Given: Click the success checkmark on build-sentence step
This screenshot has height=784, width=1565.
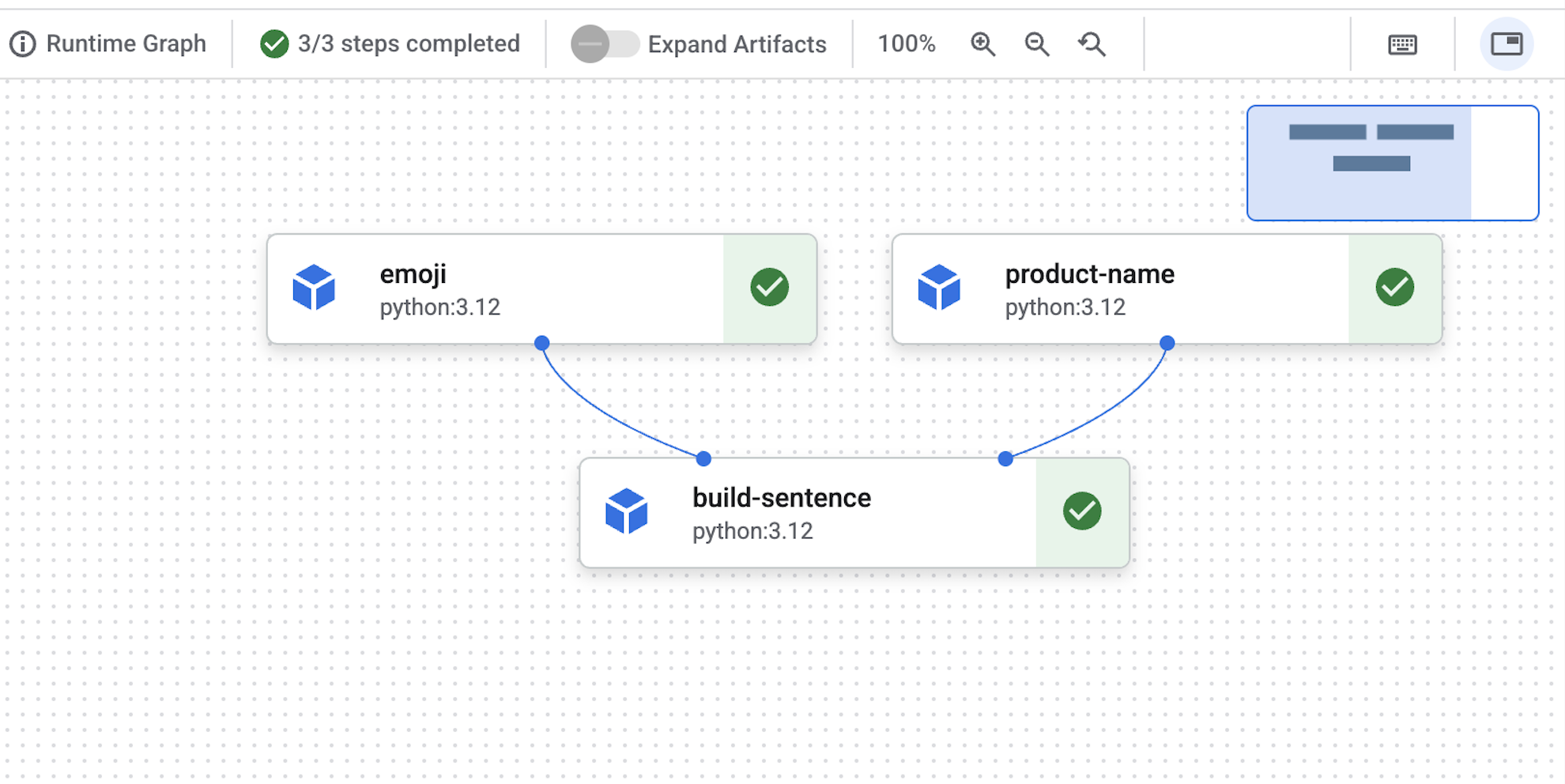Looking at the screenshot, I should [x=1082, y=512].
